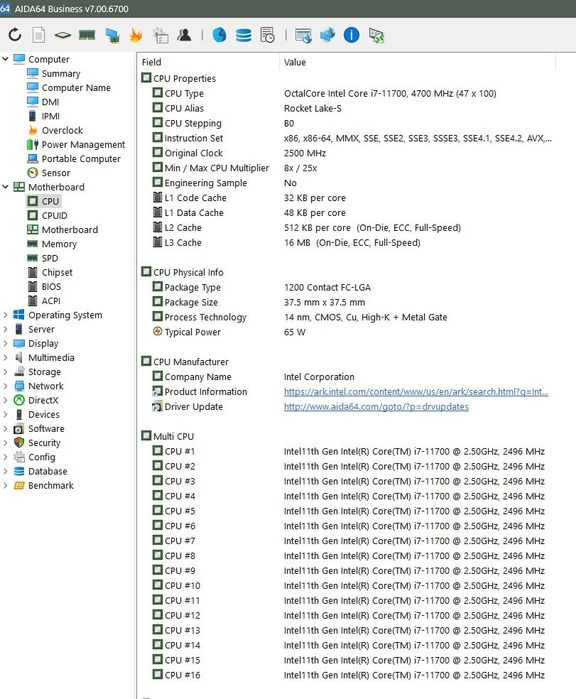Select the IPMI tree item

click(43, 116)
